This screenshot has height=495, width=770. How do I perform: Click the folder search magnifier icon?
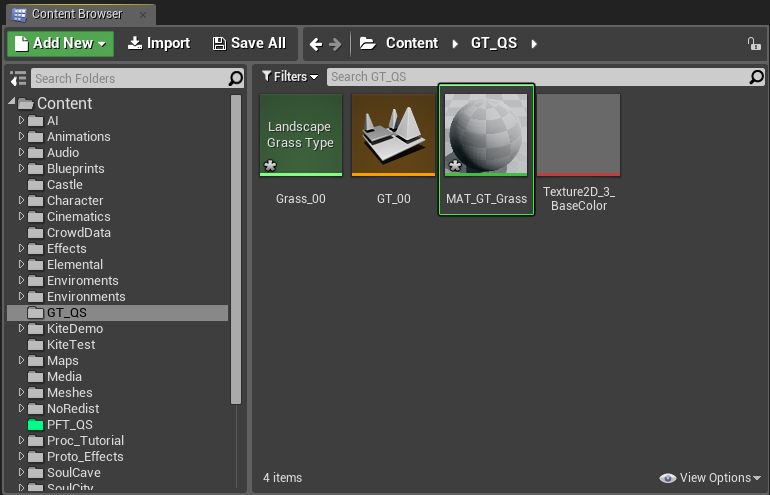(x=236, y=78)
